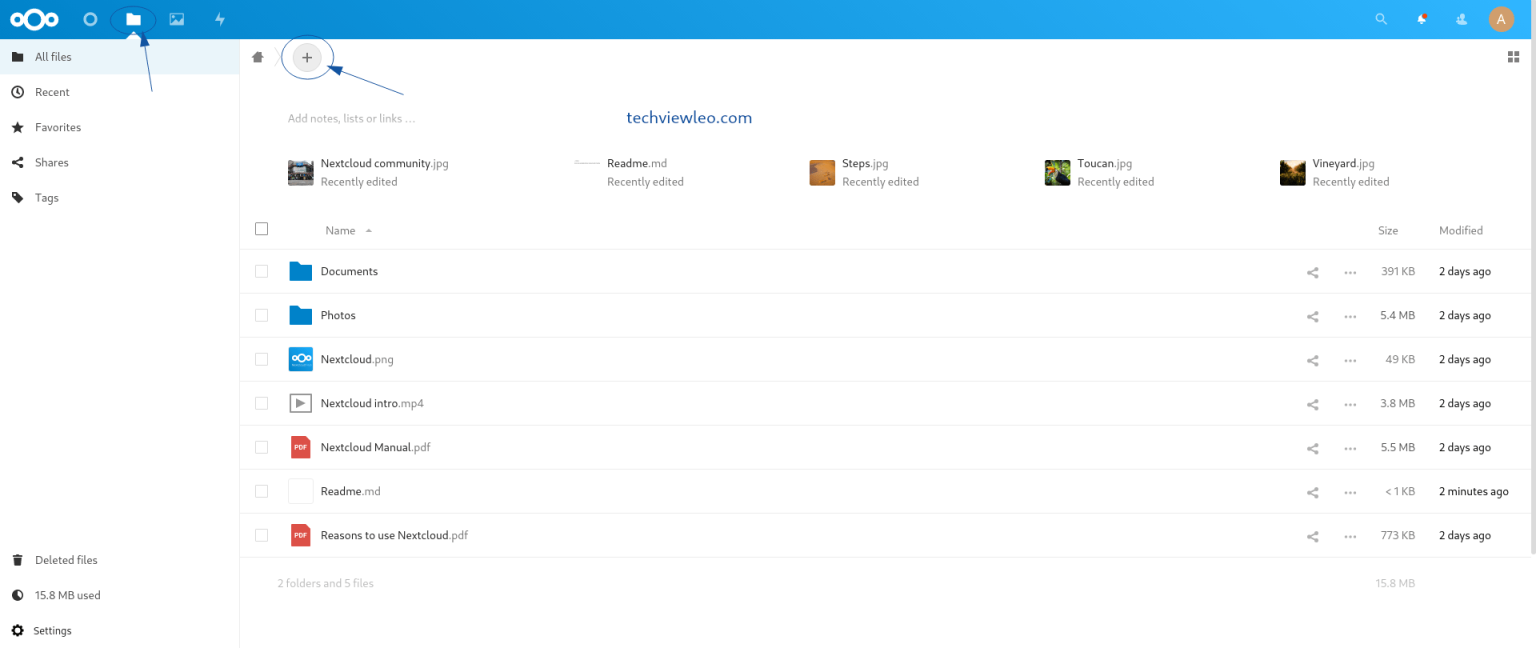This screenshot has height=648, width=1536.
Task: Reverse the Name sort order arrow
Action: 368,230
